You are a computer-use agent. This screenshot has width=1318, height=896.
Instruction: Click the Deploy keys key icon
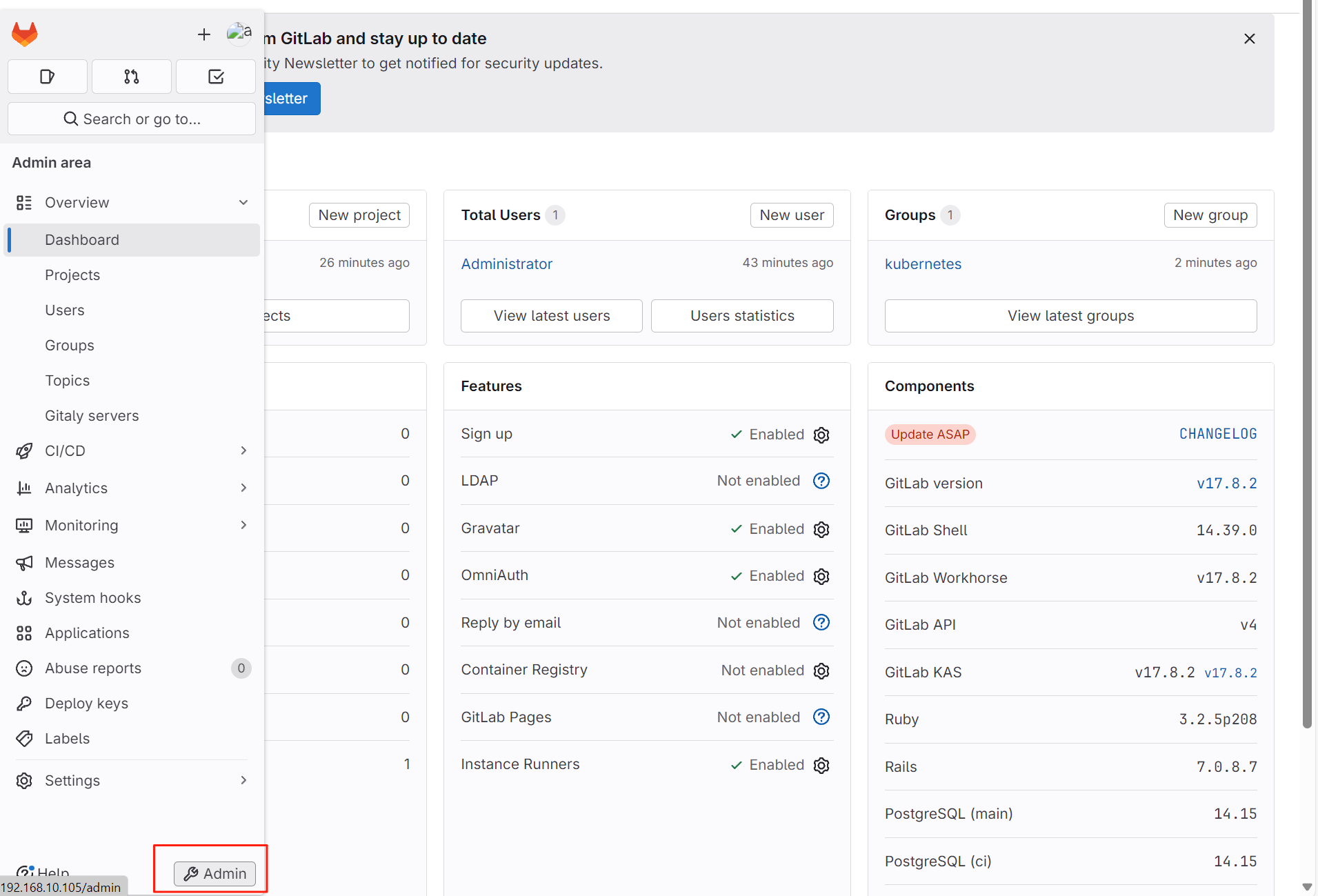24,704
